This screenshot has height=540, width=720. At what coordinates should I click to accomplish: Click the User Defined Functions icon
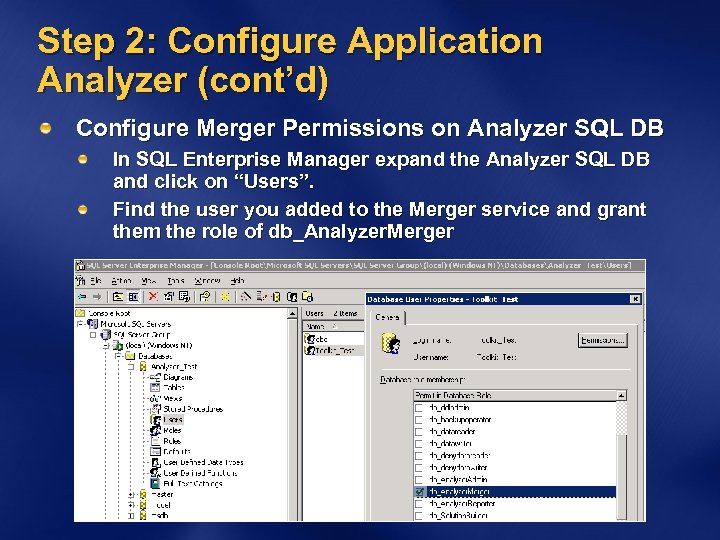click(156, 473)
